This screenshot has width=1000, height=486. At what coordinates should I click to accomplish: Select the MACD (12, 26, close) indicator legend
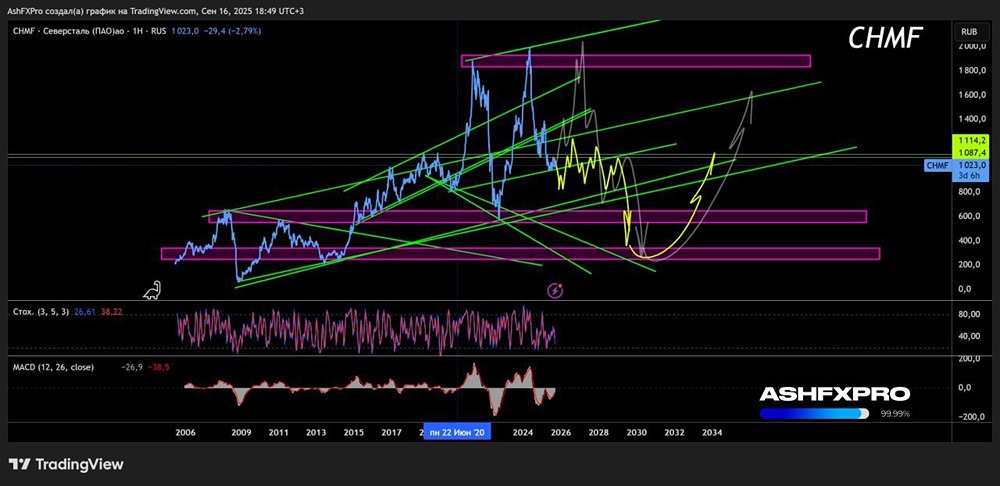click(53, 367)
